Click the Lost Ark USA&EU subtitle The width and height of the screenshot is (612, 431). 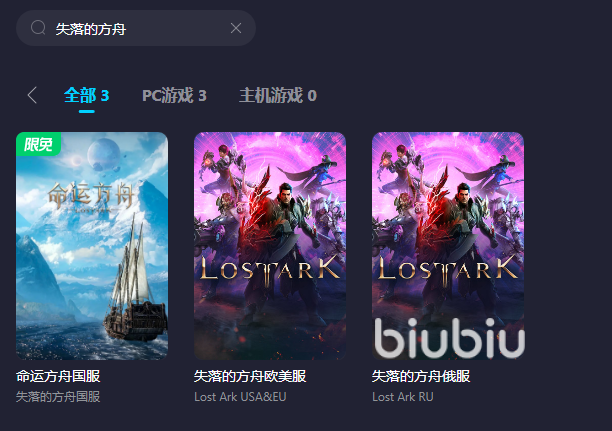click(240, 397)
